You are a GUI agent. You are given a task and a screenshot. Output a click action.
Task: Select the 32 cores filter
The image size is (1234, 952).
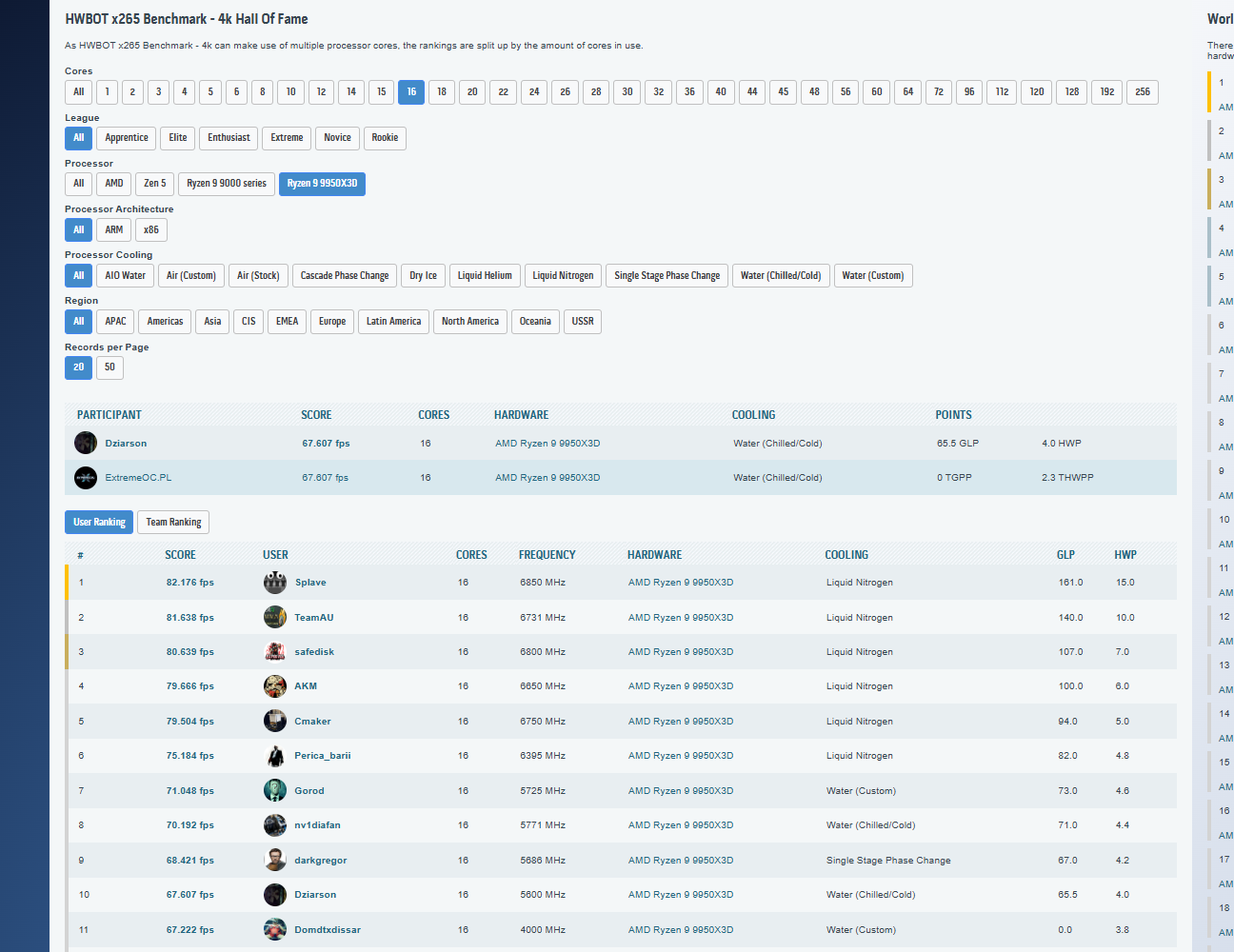pos(658,92)
